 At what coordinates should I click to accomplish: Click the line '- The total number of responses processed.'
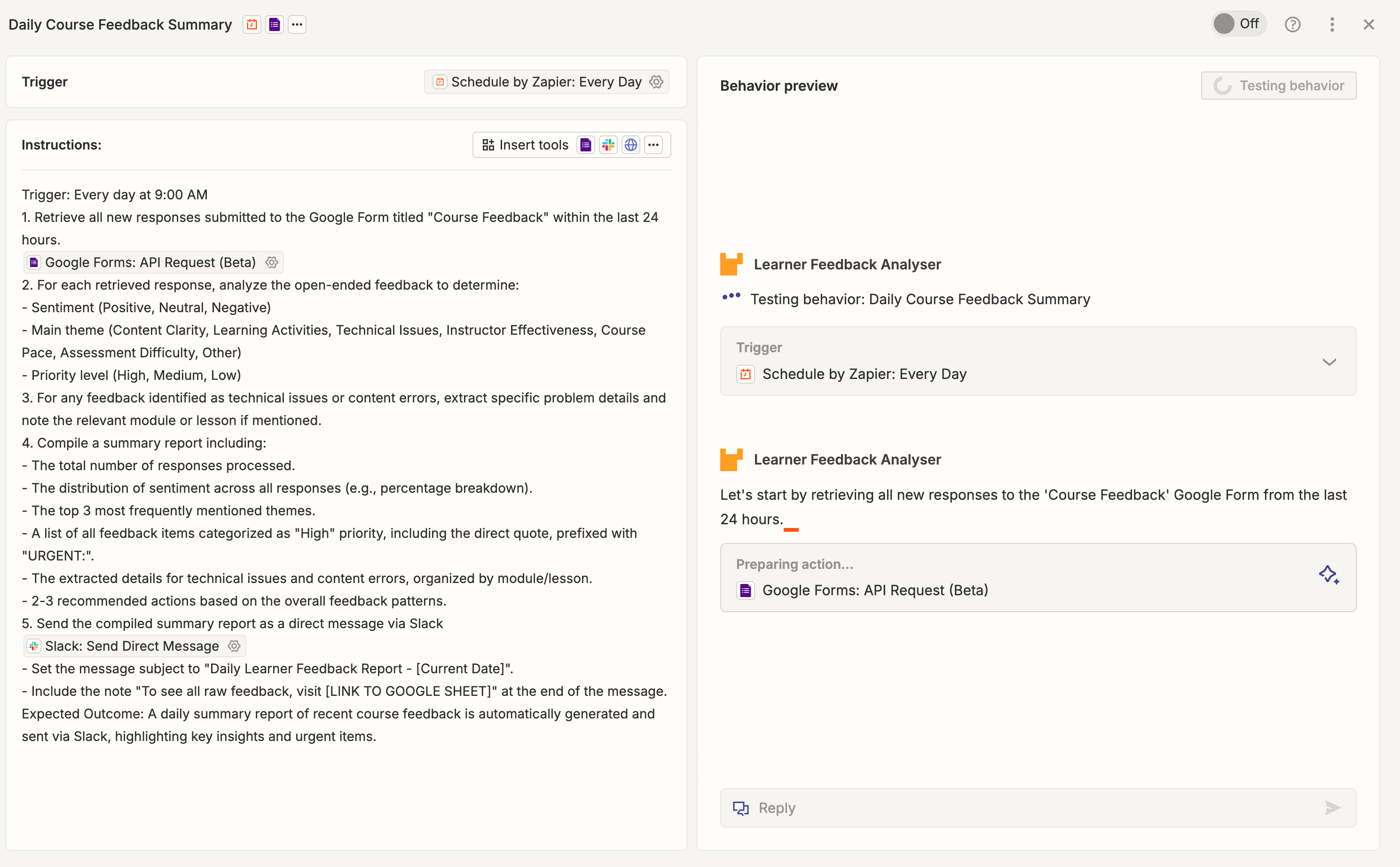pyautogui.click(x=158, y=465)
